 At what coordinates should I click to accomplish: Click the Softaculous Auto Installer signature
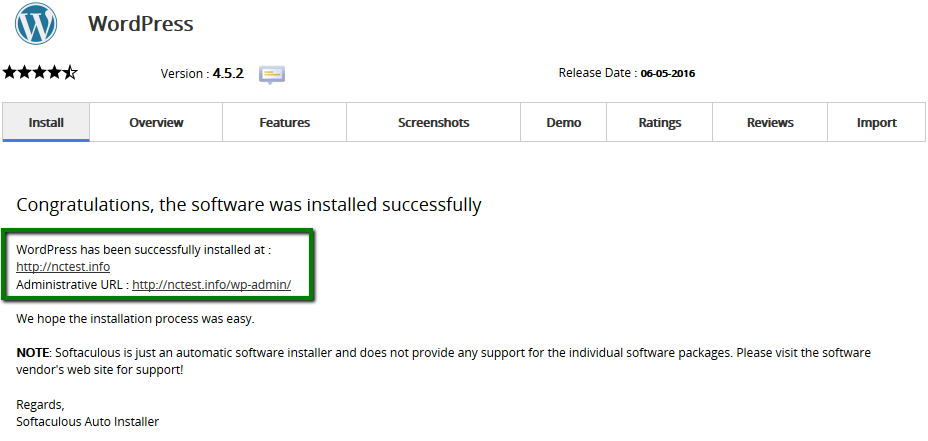coord(88,422)
